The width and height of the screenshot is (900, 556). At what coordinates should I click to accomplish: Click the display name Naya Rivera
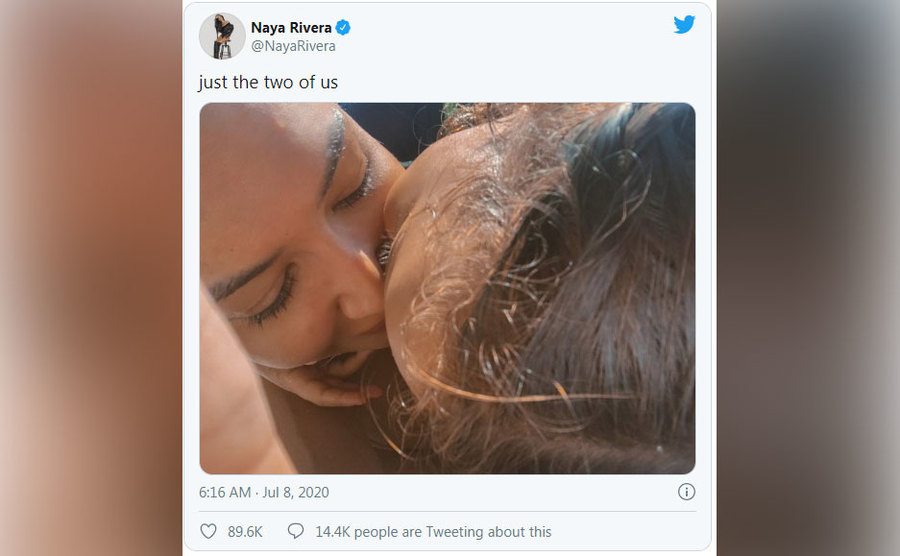[x=292, y=28]
